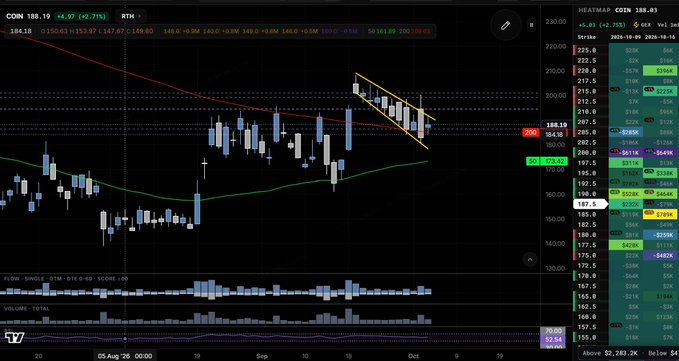Click the yellow $789K cell at strike 185.0
This screenshot has width=679, height=361.
click(x=660, y=214)
